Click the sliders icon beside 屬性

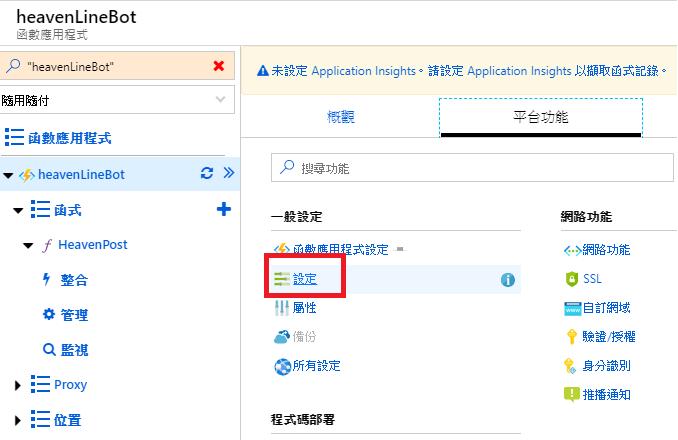pos(281,308)
